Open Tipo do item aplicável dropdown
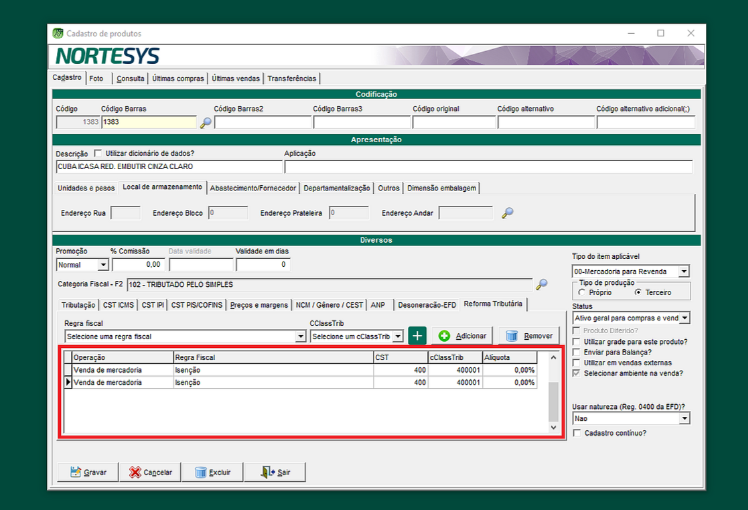Screen dimensions: 748x510 [684, 271]
